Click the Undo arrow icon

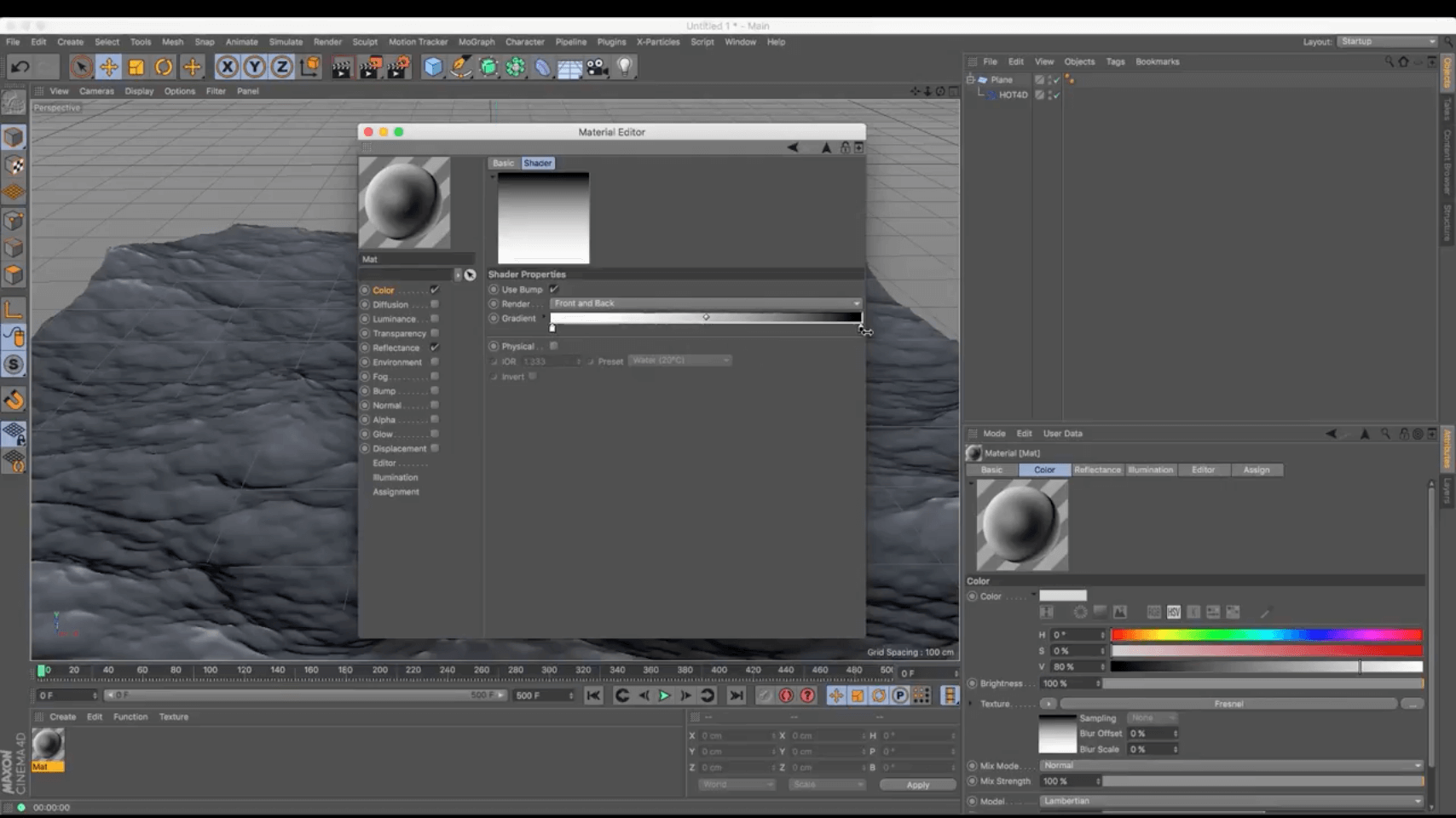[x=20, y=66]
